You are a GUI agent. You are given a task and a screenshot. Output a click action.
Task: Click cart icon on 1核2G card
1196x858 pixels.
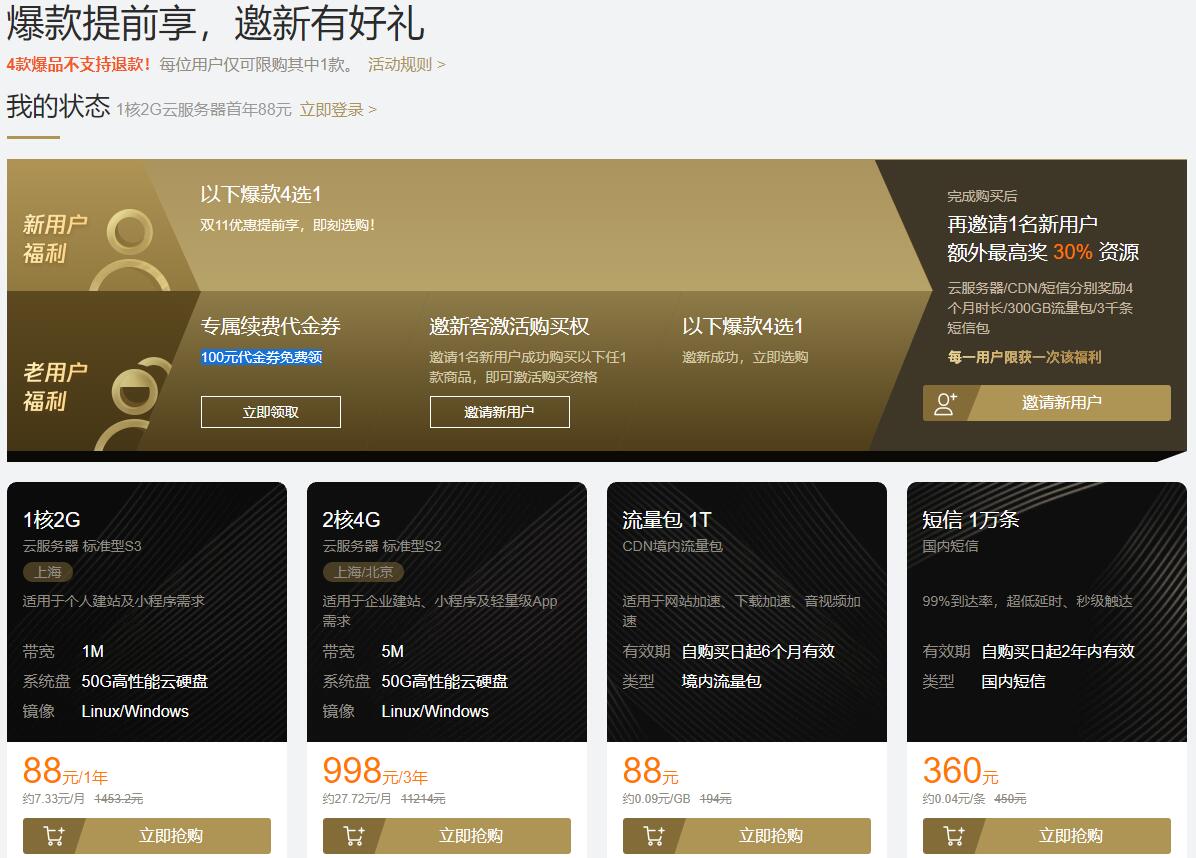coord(54,836)
